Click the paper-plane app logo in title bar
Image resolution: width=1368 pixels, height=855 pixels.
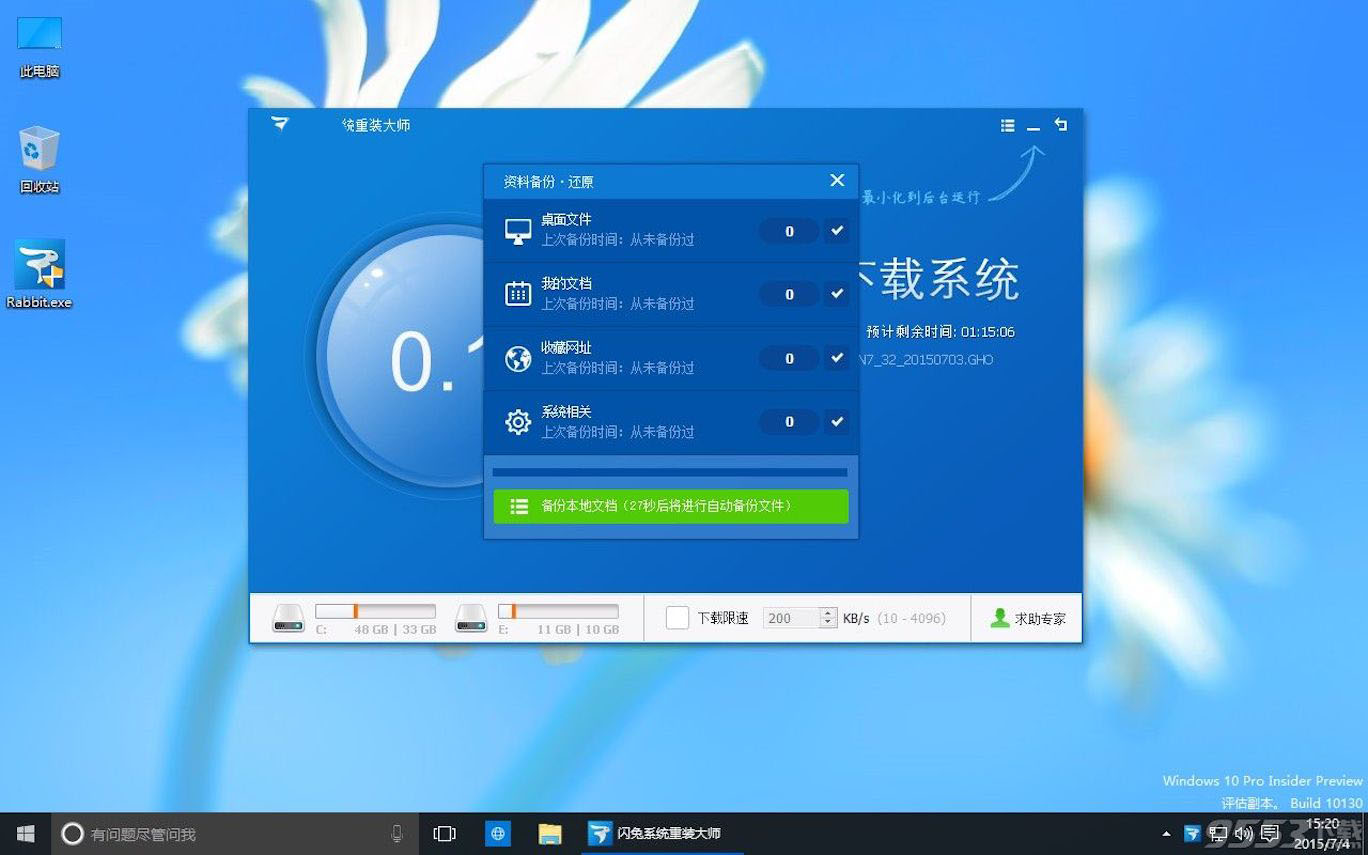pyautogui.click(x=279, y=124)
